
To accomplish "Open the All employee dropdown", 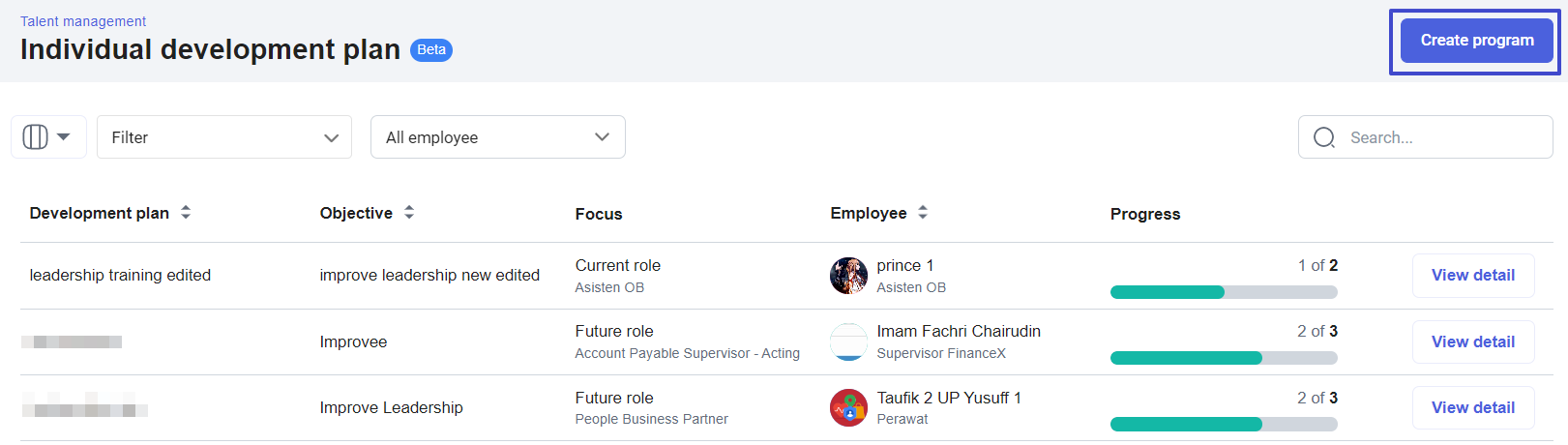I will point(498,137).
